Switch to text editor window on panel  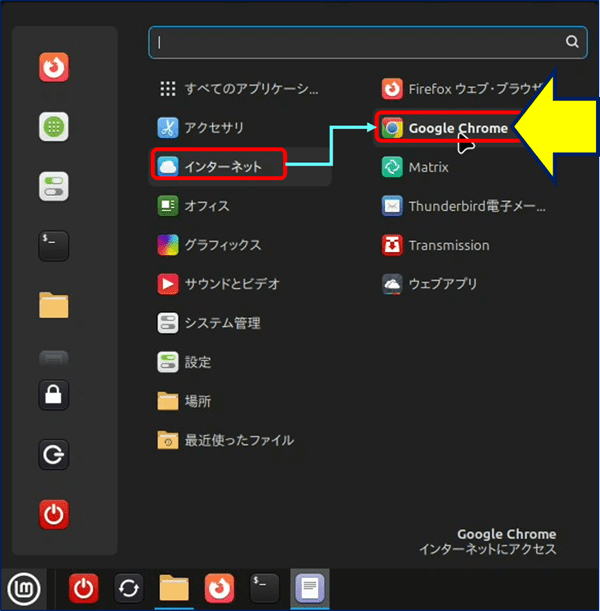click(x=310, y=588)
